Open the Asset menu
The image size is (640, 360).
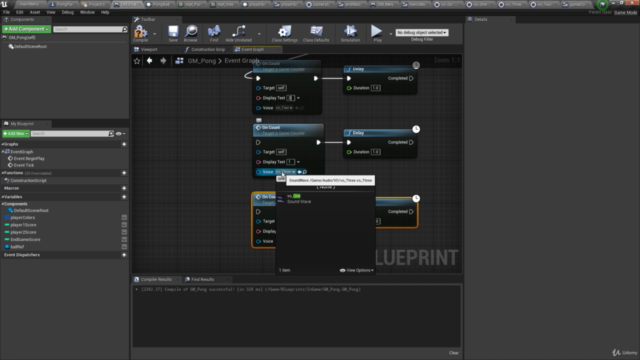point(35,12)
